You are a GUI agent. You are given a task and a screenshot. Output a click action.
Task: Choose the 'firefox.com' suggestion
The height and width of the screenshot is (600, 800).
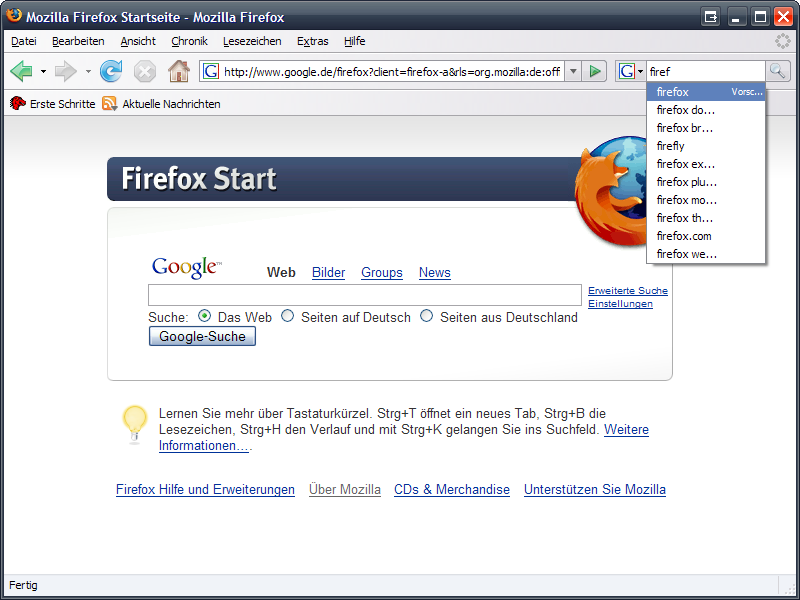point(706,236)
